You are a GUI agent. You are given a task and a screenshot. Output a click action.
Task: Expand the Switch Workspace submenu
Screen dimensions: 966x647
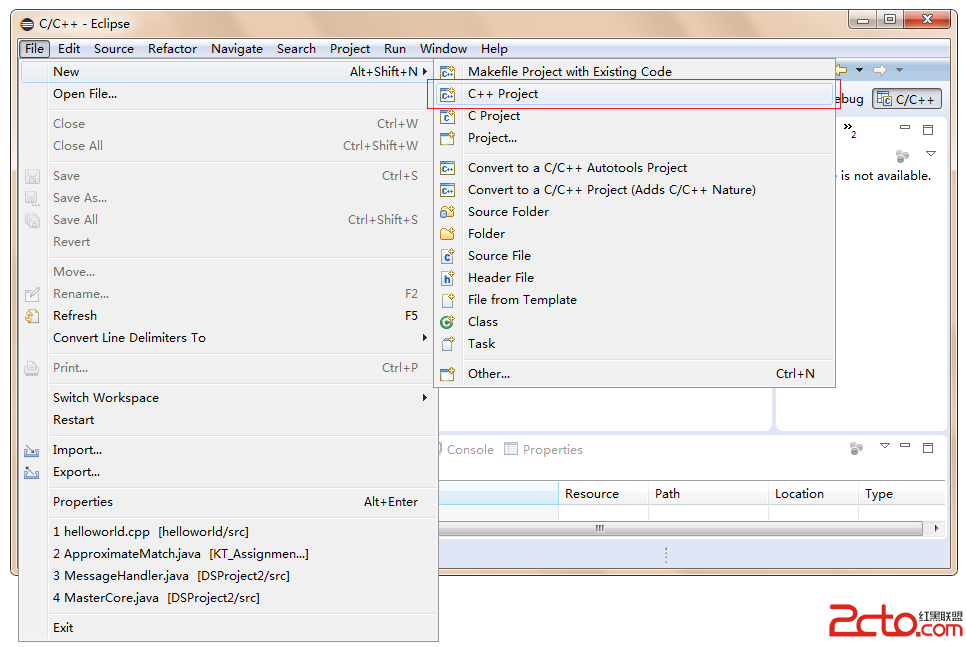point(424,397)
